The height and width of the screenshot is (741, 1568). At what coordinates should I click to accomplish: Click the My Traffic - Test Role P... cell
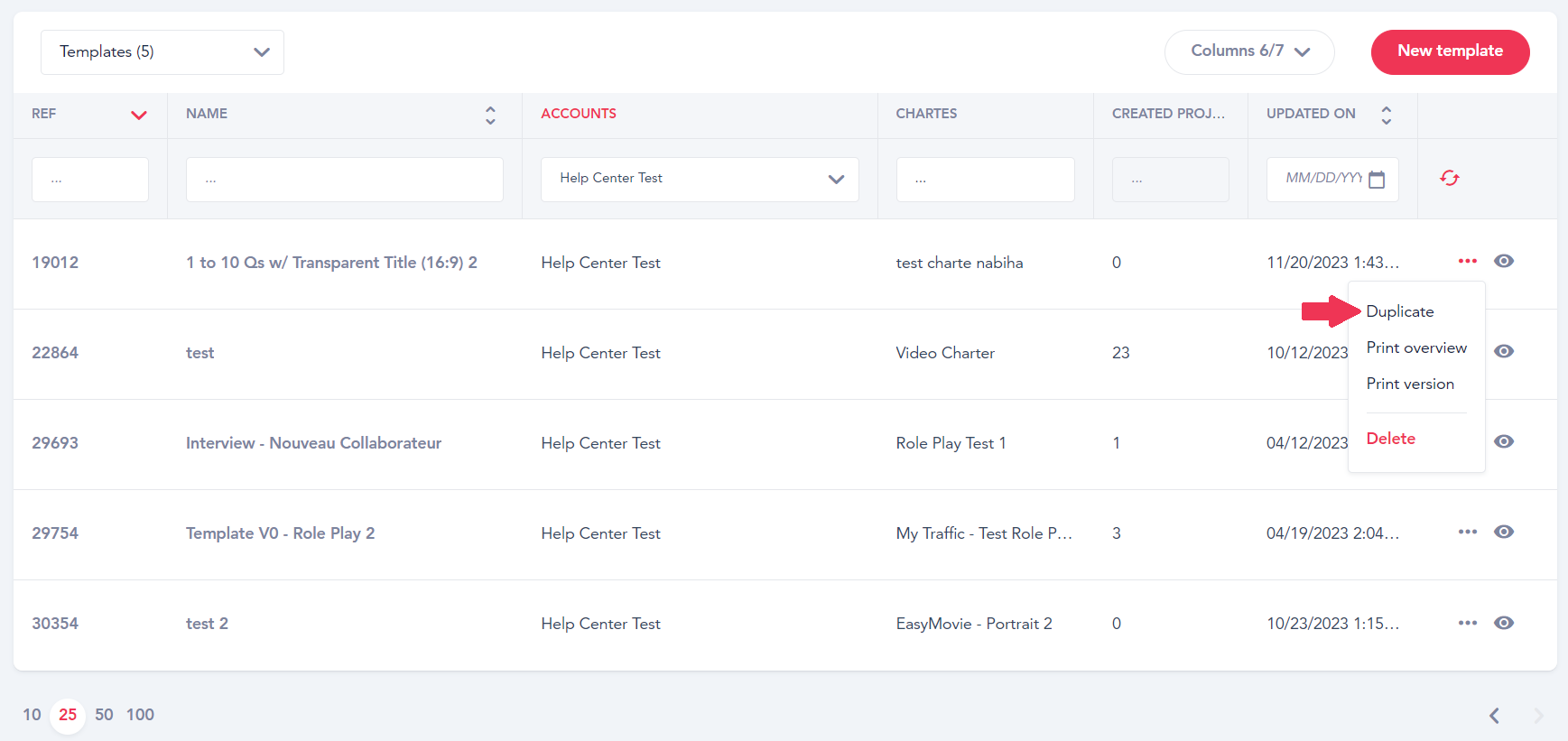point(984,533)
